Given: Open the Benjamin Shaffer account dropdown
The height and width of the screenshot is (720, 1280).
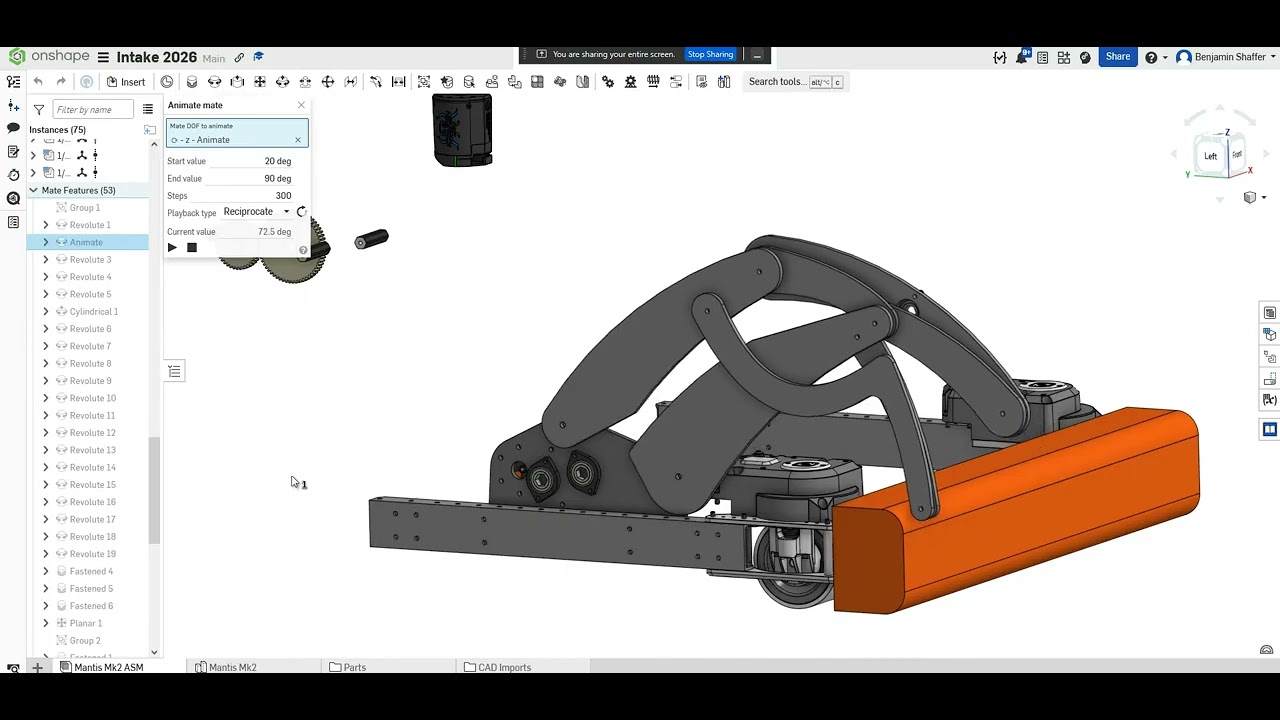Looking at the screenshot, I should (x=1224, y=57).
